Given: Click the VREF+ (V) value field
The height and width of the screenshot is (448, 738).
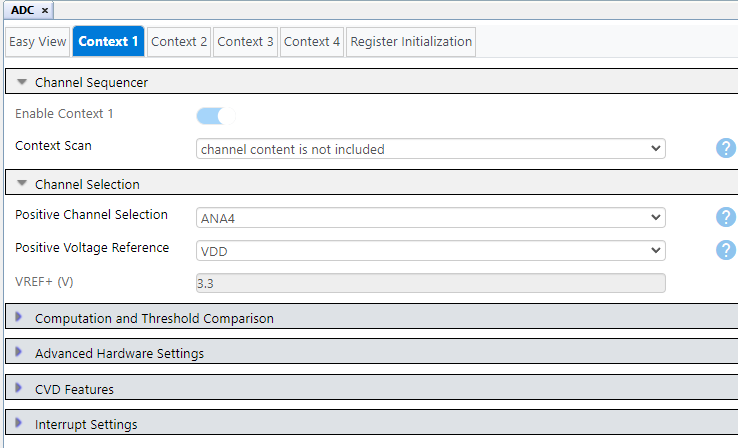Looking at the screenshot, I should click(430, 284).
